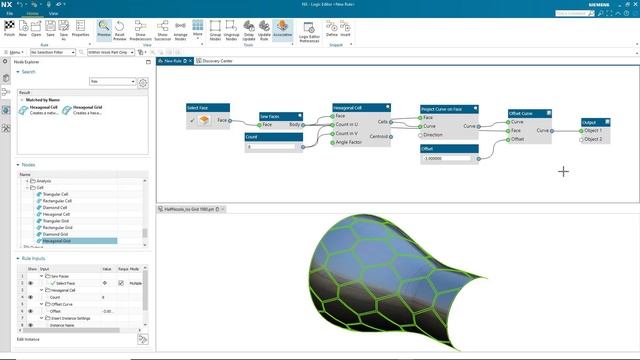Collapse the Cell folder in Nodes tree
The width and height of the screenshot is (640, 360).
27,187
